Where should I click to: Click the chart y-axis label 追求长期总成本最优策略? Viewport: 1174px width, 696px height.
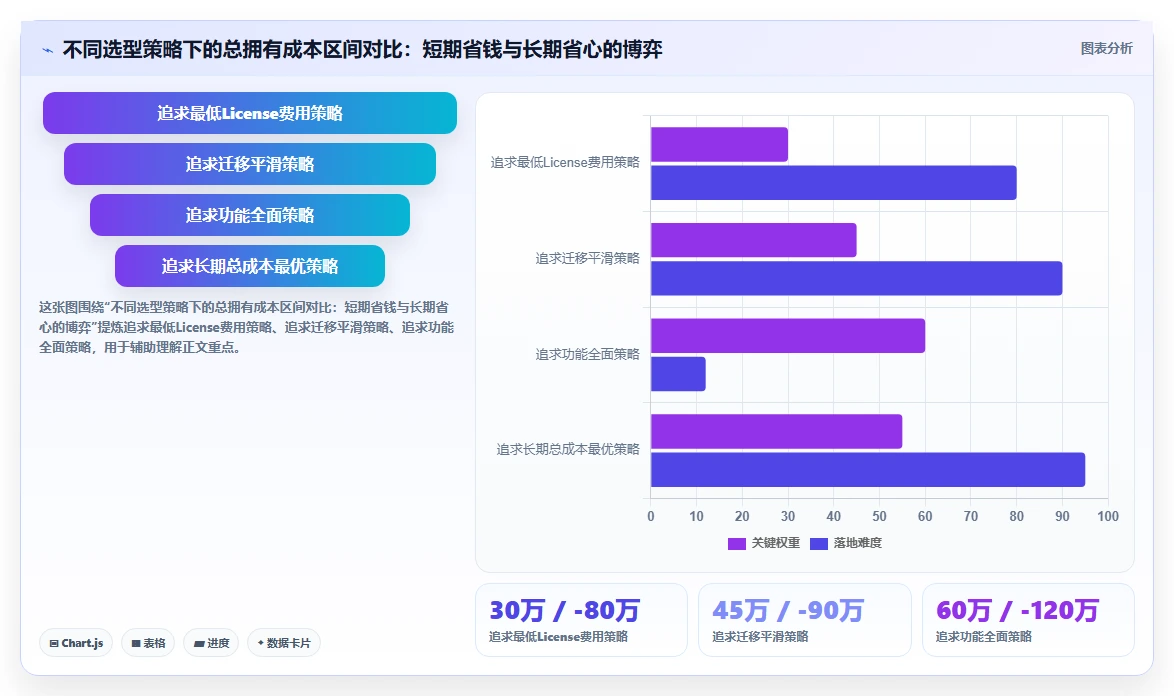click(568, 449)
